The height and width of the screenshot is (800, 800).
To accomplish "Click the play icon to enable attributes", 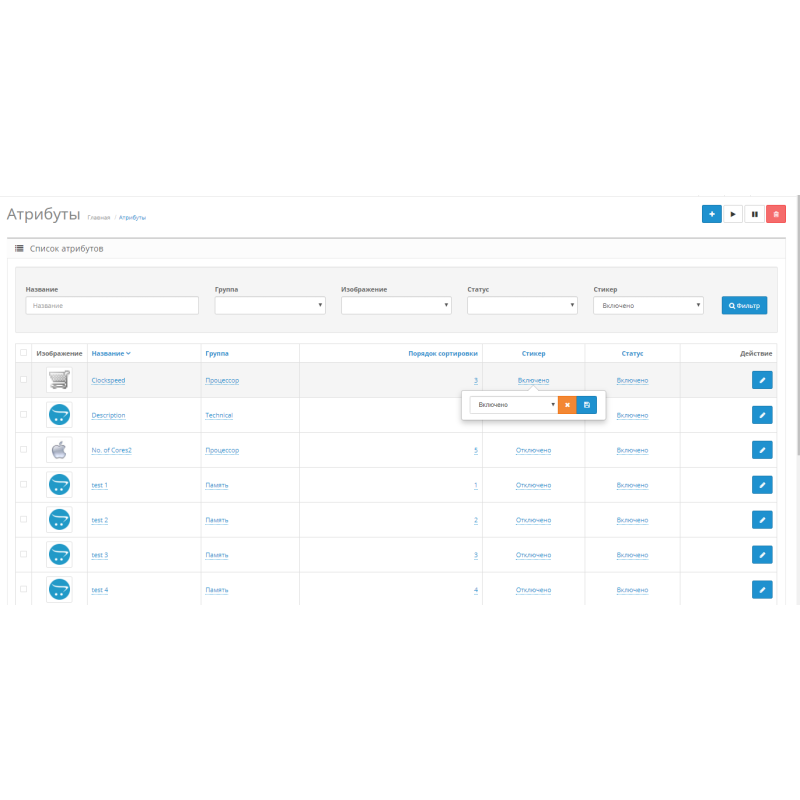I will [733, 214].
